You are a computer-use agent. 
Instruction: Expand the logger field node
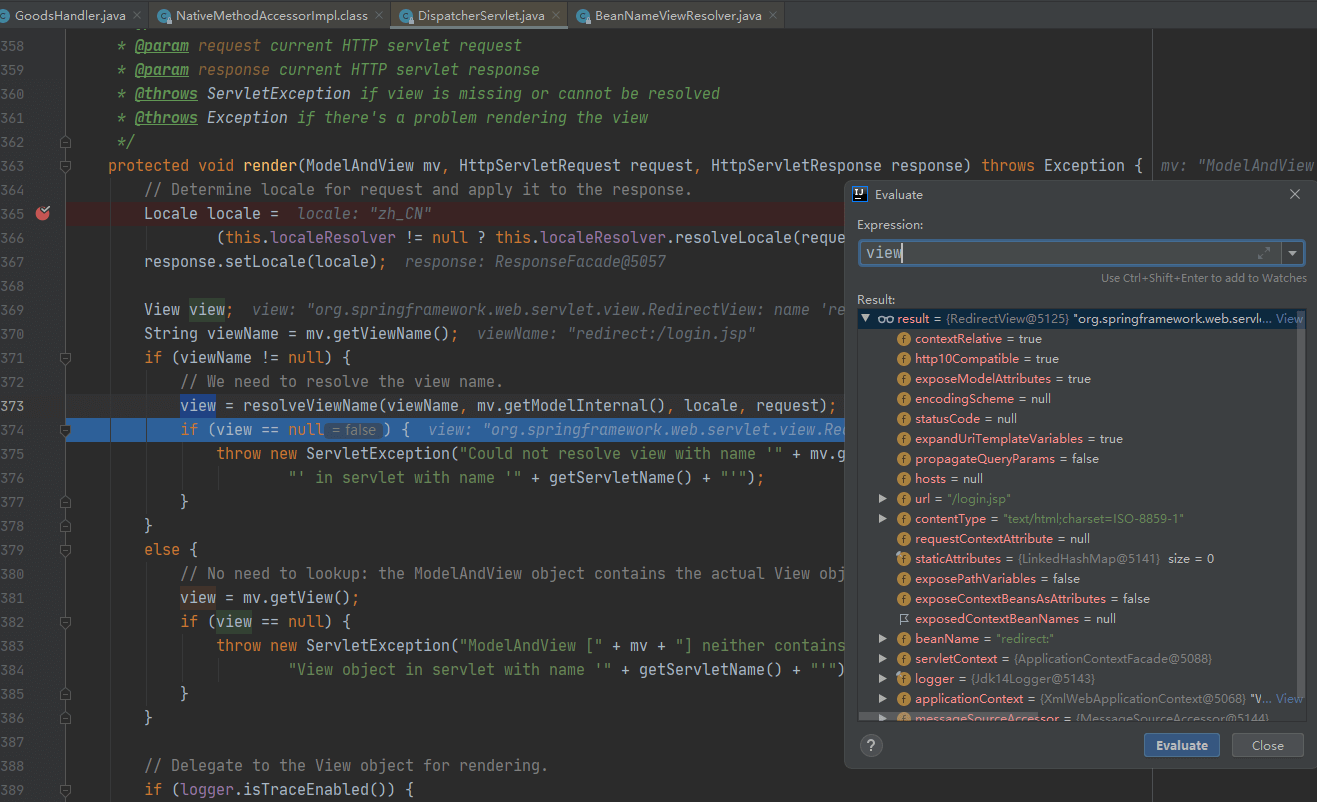coord(883,679)
